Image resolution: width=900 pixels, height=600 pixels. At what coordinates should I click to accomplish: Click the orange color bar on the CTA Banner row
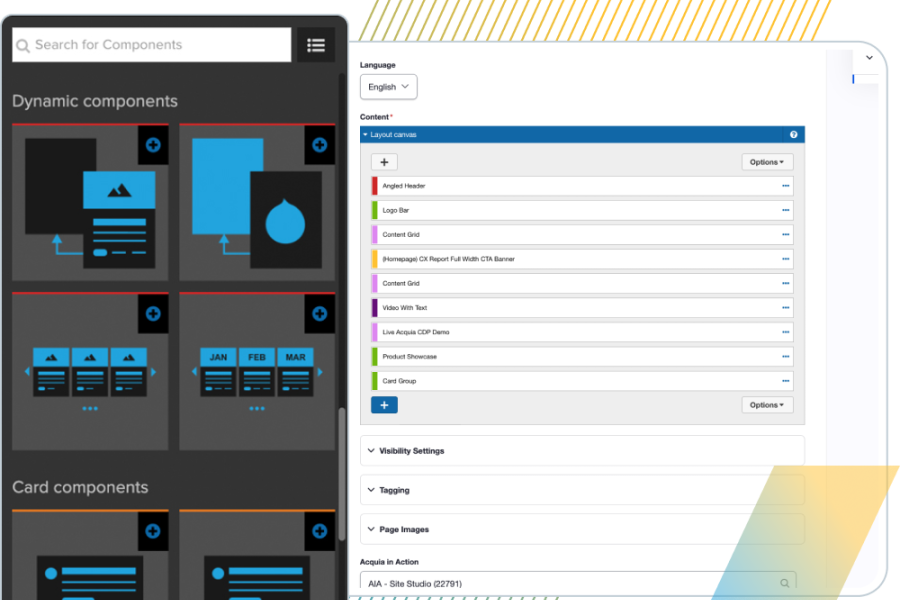point(377,258)
